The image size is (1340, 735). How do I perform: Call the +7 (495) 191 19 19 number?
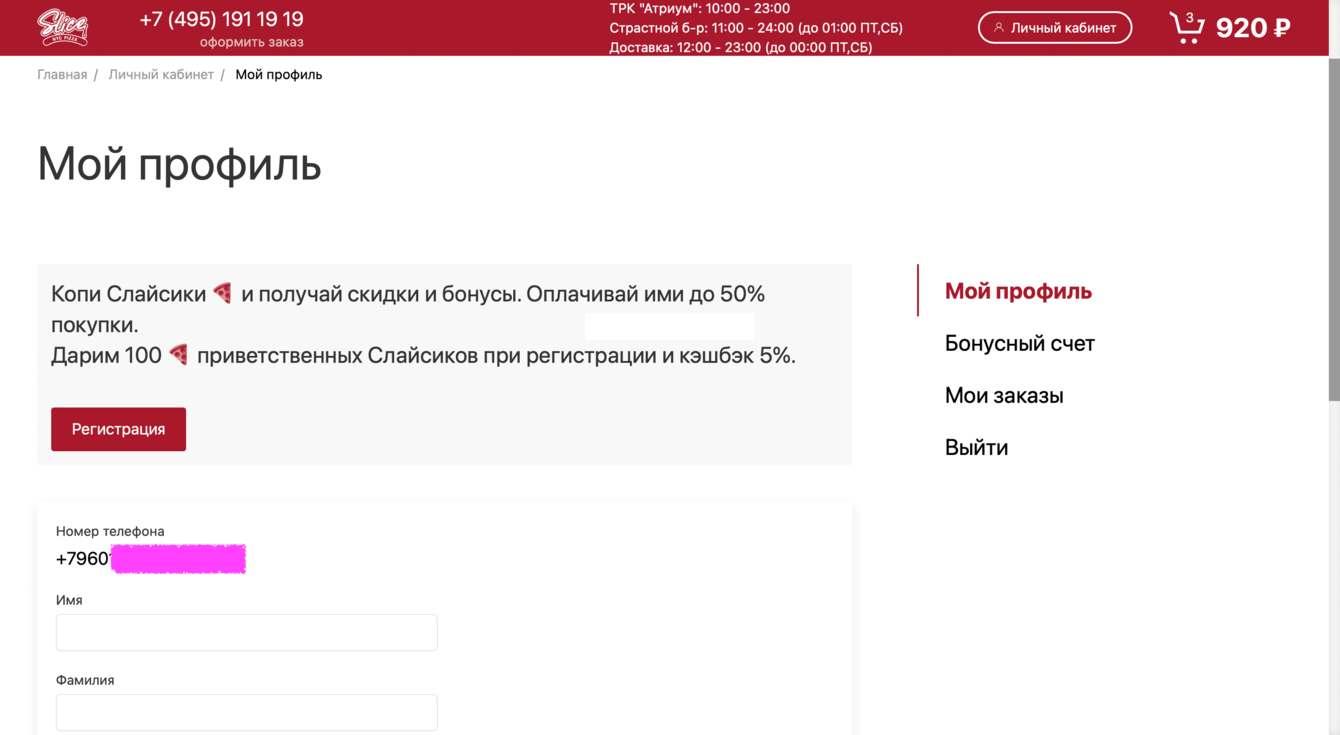click(221, 19)
